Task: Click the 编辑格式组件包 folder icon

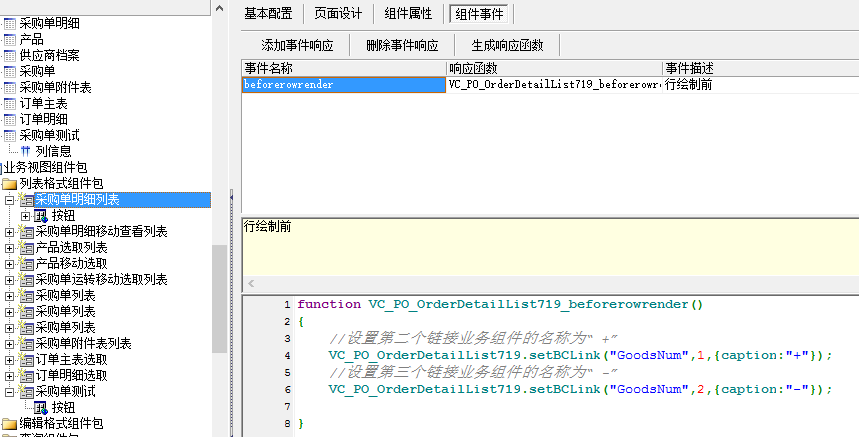Action: [x=10, y=424]
